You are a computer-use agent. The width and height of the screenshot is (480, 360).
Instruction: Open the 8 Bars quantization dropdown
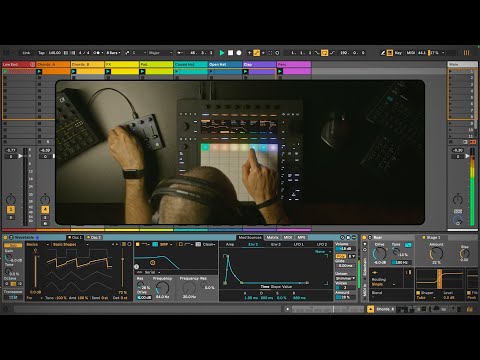pyautogui.click(x=113, y=53)
